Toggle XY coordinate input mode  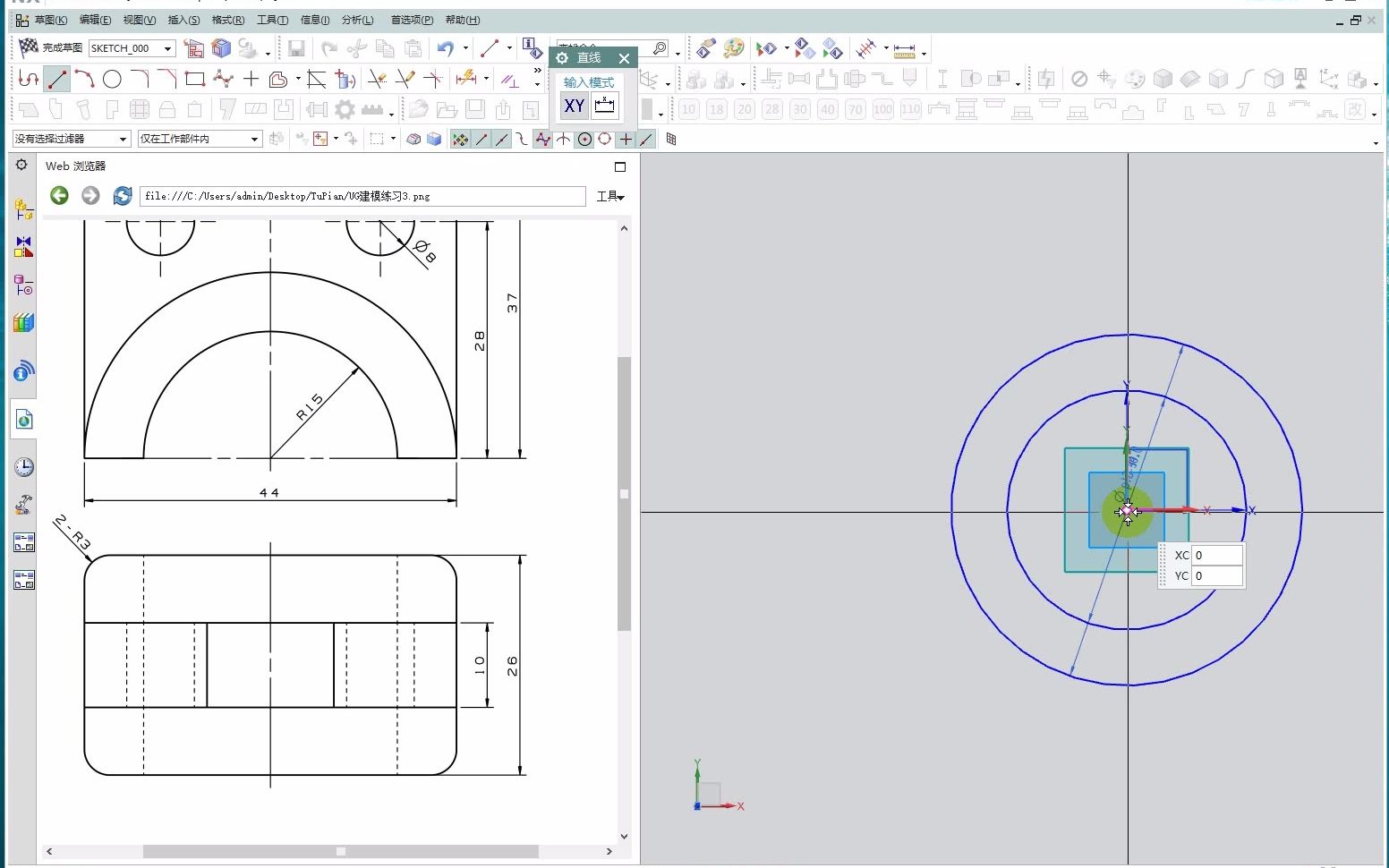[x=574, y=106]
